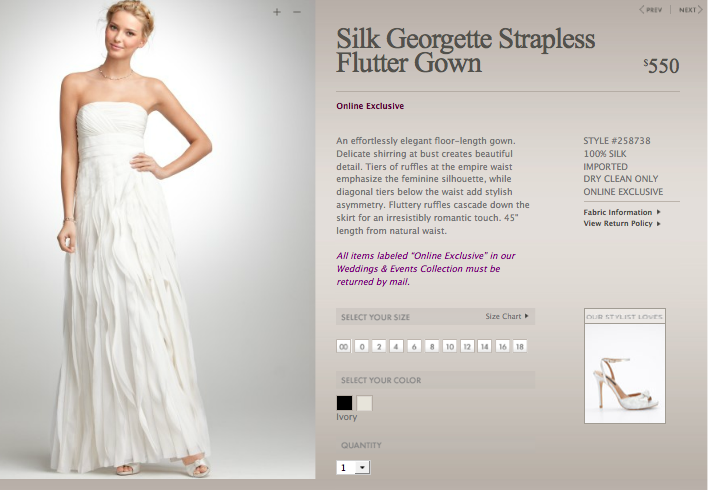Choose size 4
Viewport: 708px width, 490px height.
[x=396, y=346]
